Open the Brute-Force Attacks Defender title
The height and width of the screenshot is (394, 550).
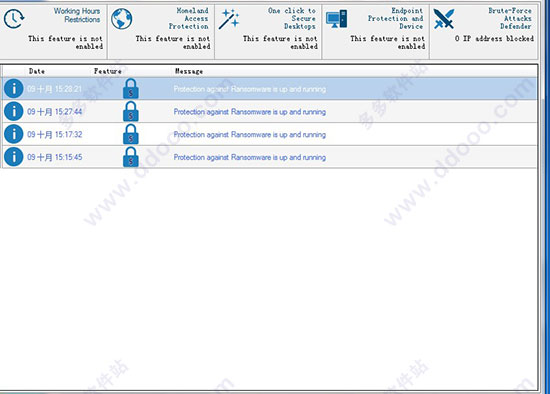click(510, 19)
